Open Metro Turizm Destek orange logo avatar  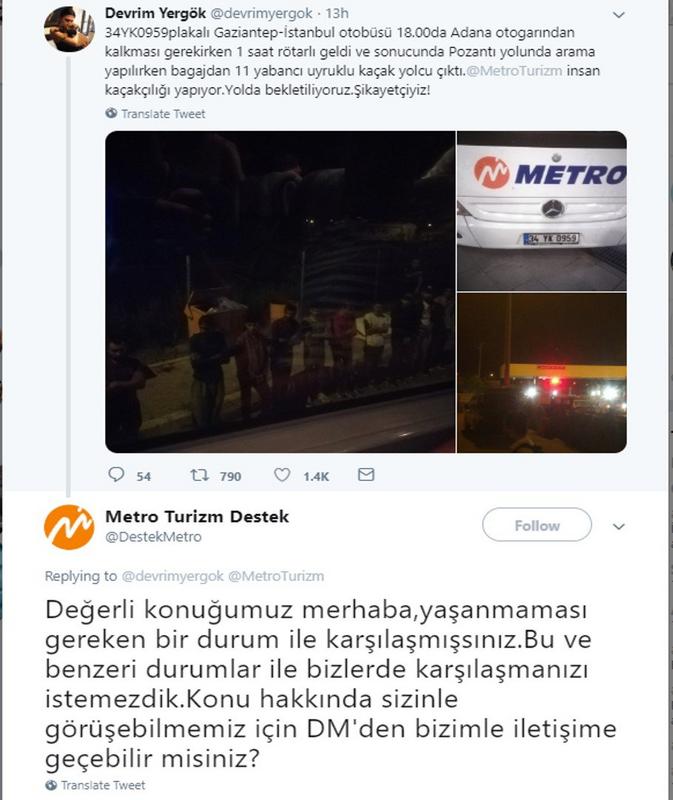69,527
